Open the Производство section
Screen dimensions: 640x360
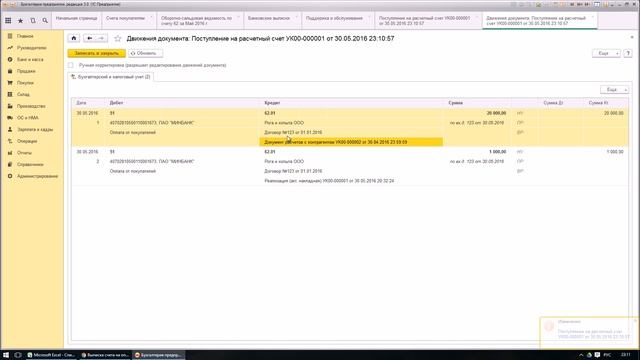[31, 106]
